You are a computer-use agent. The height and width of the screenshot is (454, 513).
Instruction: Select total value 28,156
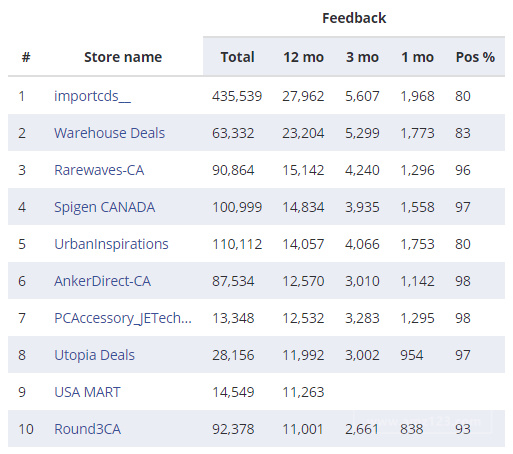pyautogui.click(x=233, y=355)
